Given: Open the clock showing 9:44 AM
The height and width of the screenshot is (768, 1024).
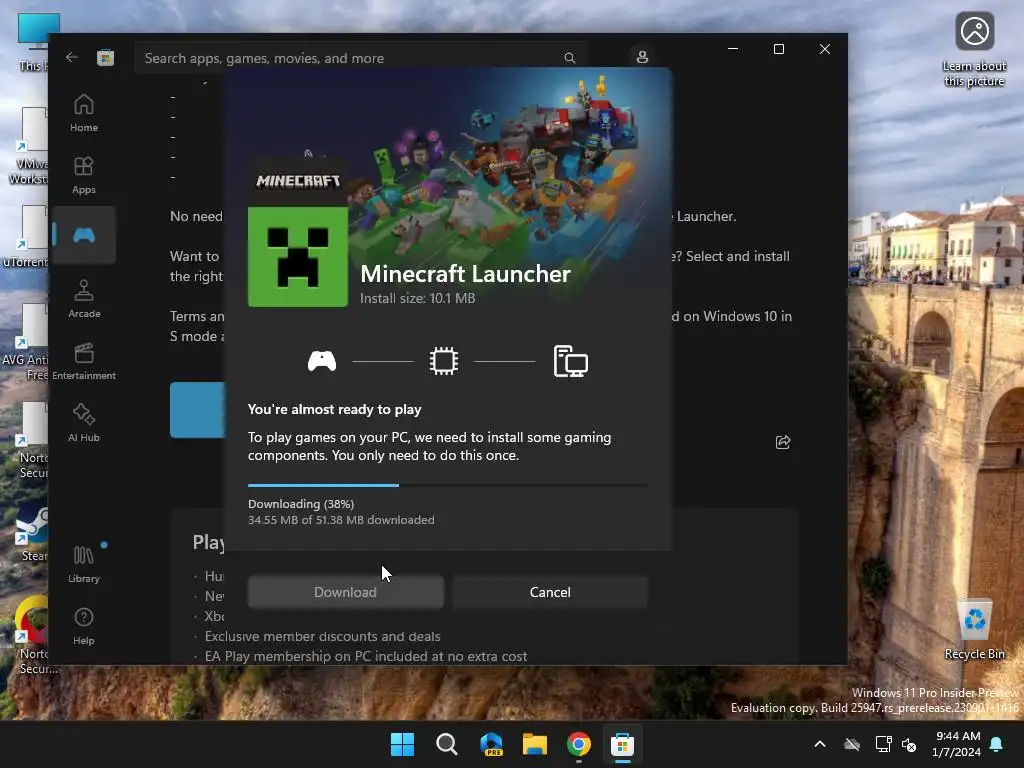Looking at the screenshot, I should (x=957, y=744).
